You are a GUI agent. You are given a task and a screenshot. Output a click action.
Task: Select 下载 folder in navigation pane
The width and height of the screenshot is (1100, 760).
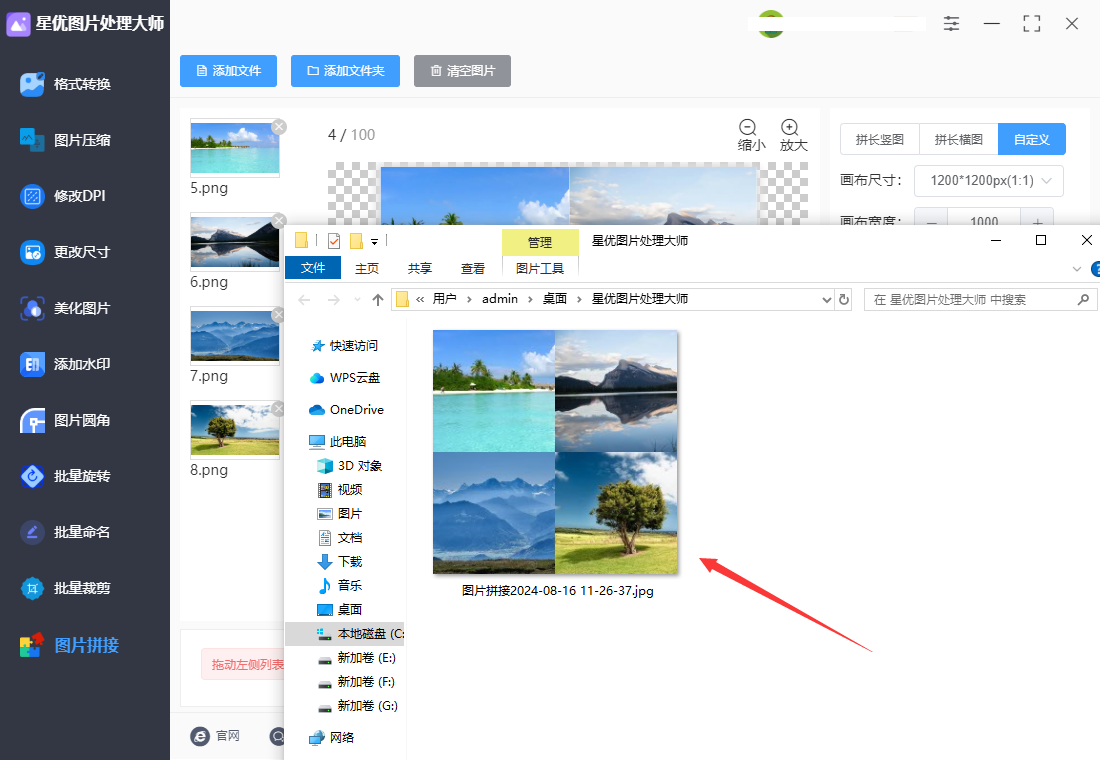[340, 561]
